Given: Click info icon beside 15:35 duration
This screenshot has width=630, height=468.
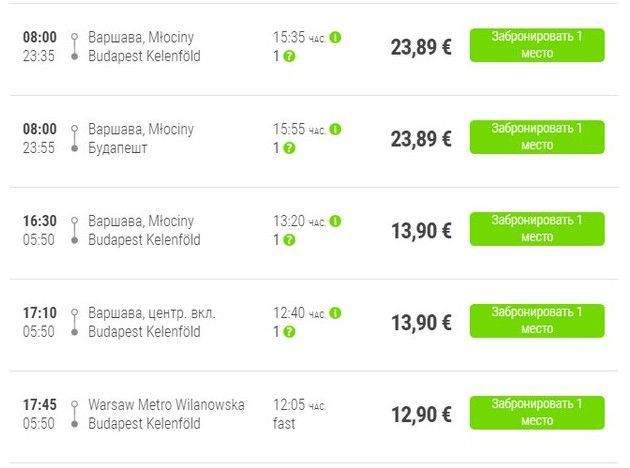Looking at the screenshot, I should [335, 38].
